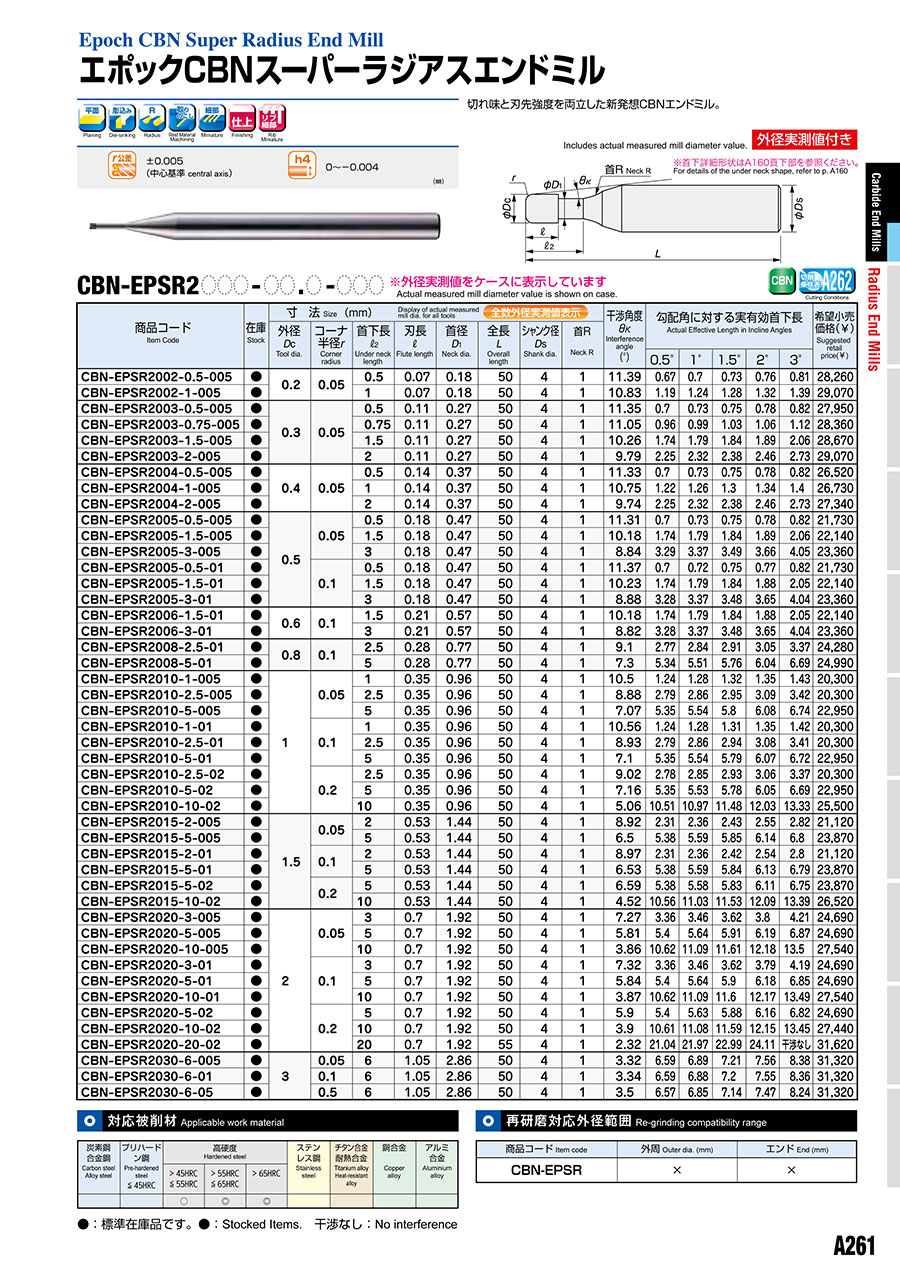Click the orange r tolerance icon
This screenshot has height=1273, width=900.
click(122, 165)
